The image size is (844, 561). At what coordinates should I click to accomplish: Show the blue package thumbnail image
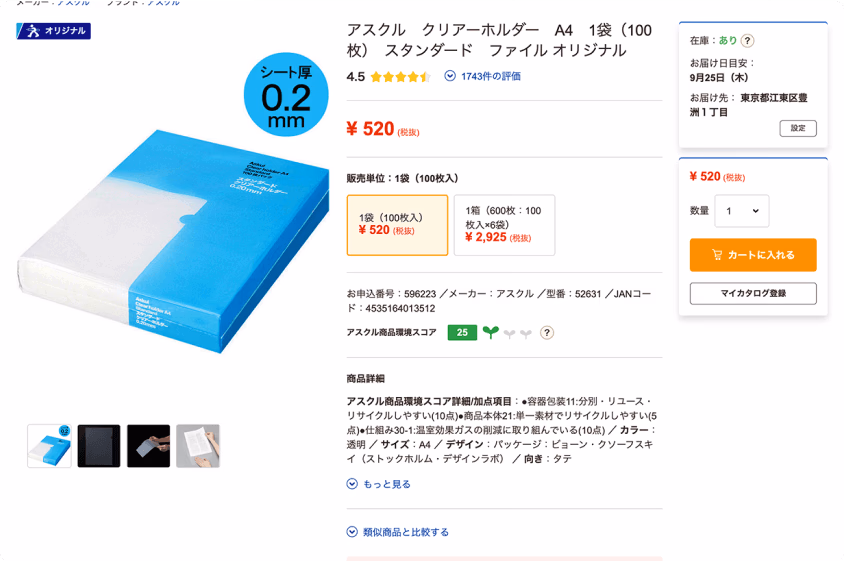50,446
